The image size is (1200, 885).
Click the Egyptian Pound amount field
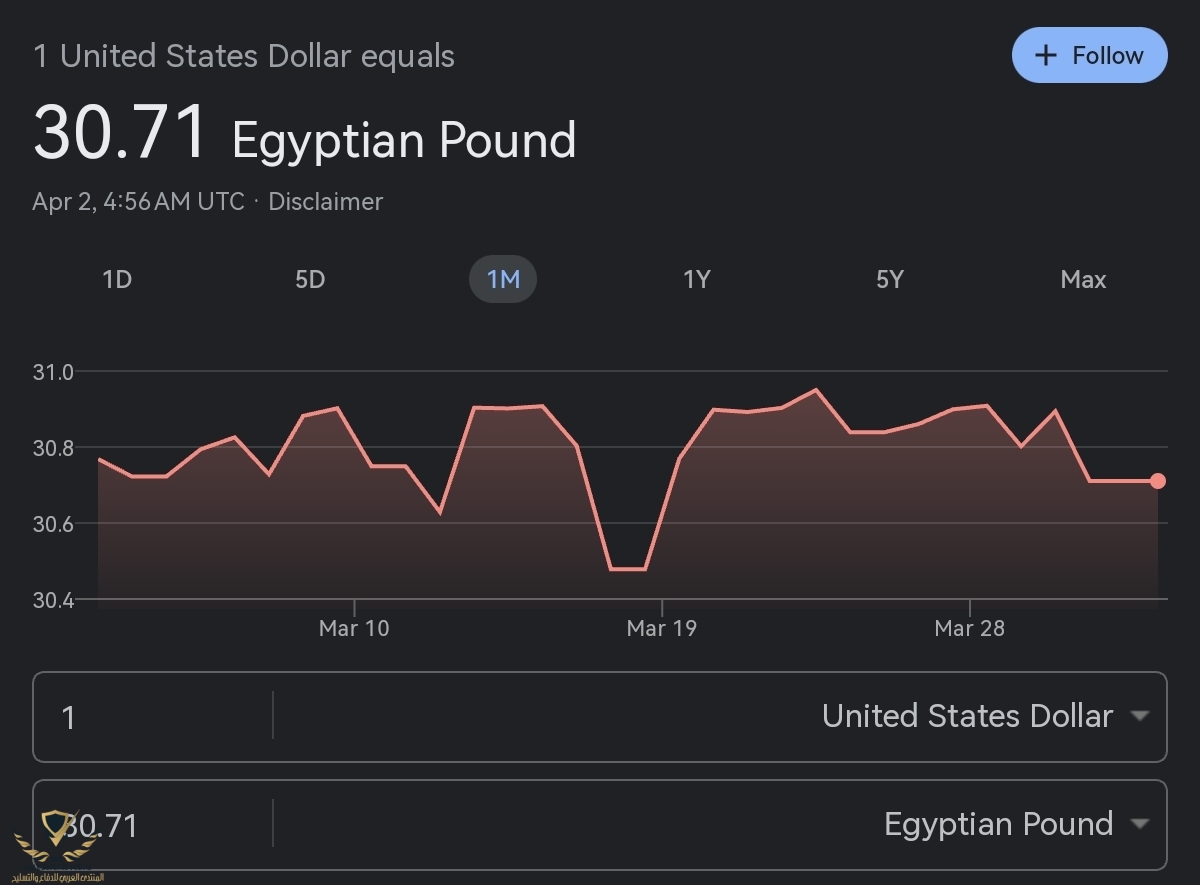point(150,825)
